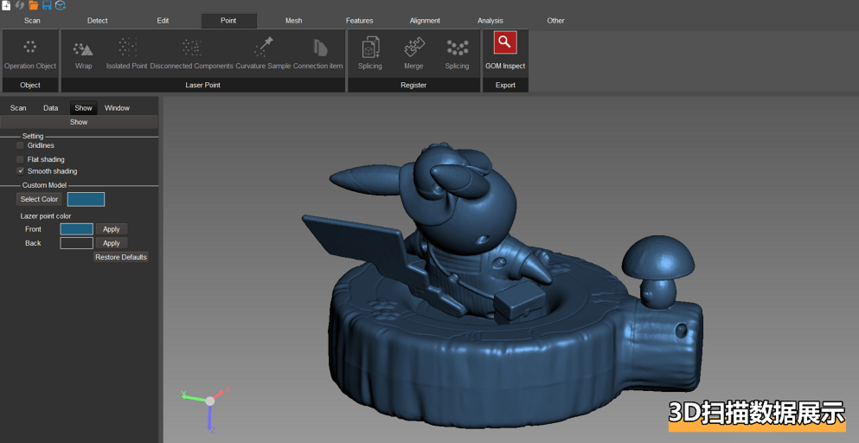Save using the blue floppy disk icon
Viewport: 859px width, 443px height.
(47, 5)
